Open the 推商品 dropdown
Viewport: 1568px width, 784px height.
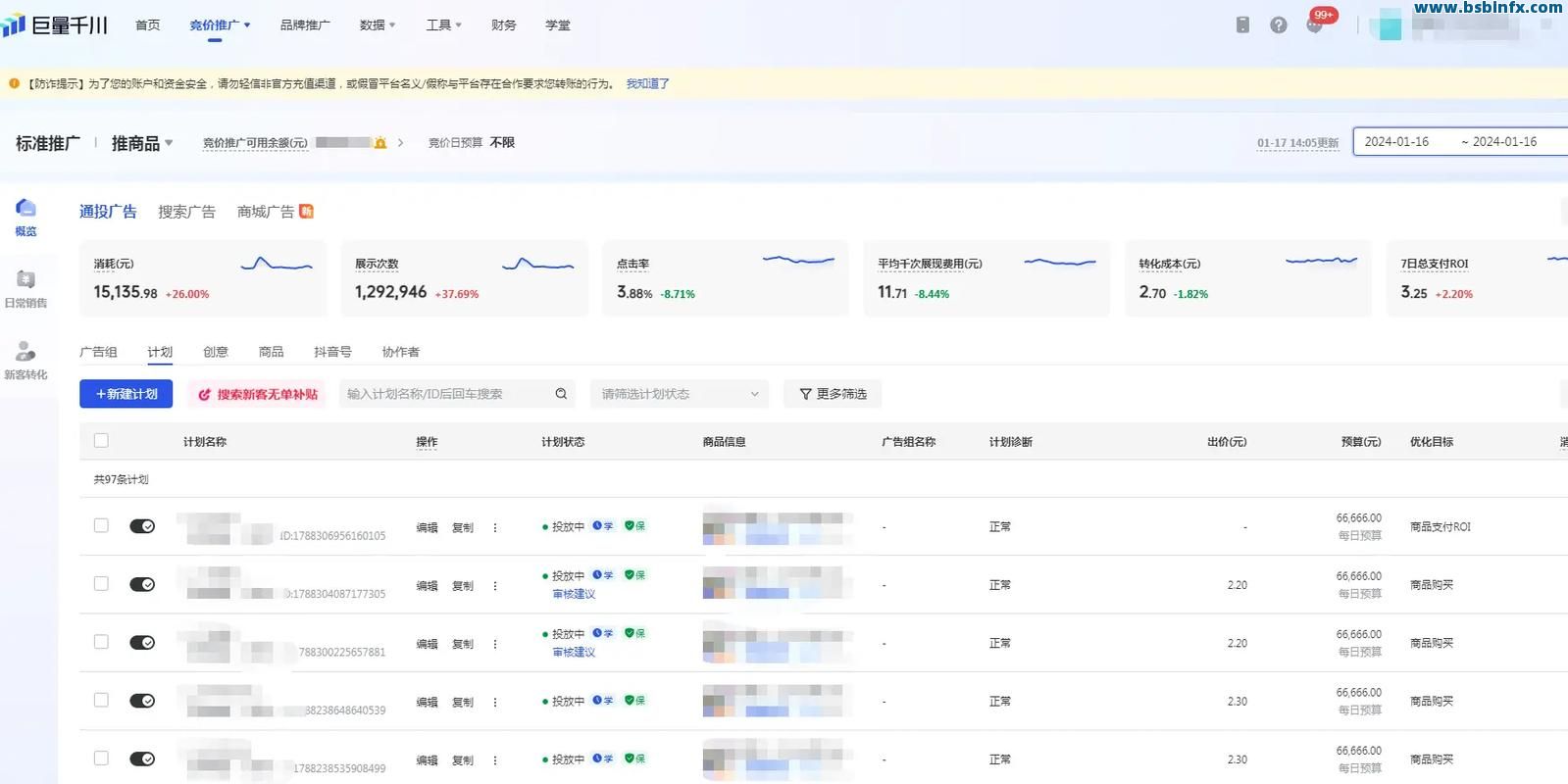pyautogui.click(x=142, y=143)
